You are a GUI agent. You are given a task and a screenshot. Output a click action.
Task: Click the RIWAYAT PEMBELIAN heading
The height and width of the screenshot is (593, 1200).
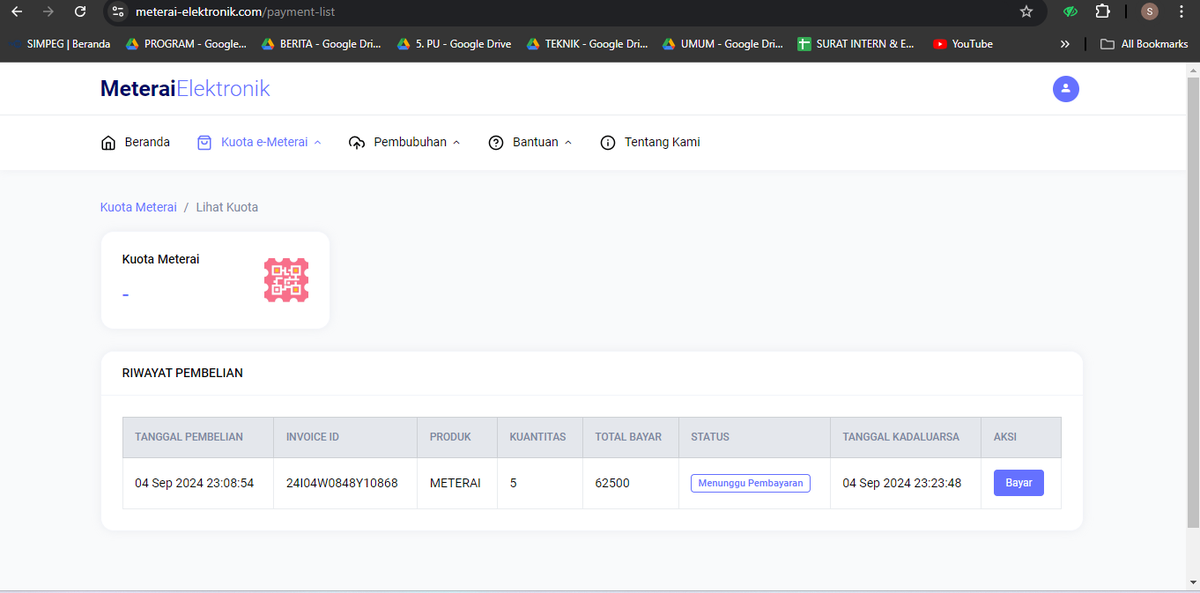coord(182,373)
